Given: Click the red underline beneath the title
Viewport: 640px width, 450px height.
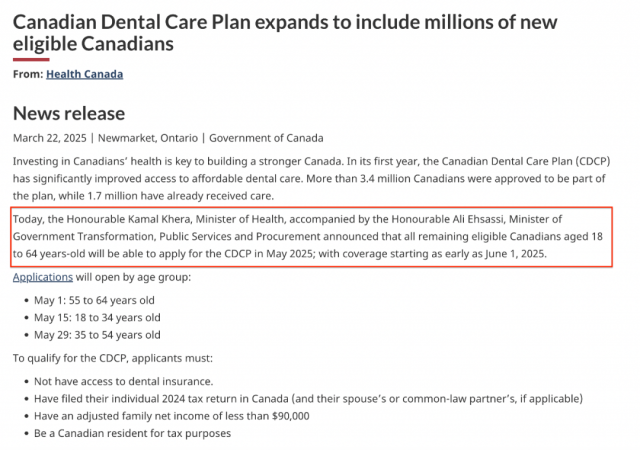Looking at the screenshot, I should click(x=31, y=60).
